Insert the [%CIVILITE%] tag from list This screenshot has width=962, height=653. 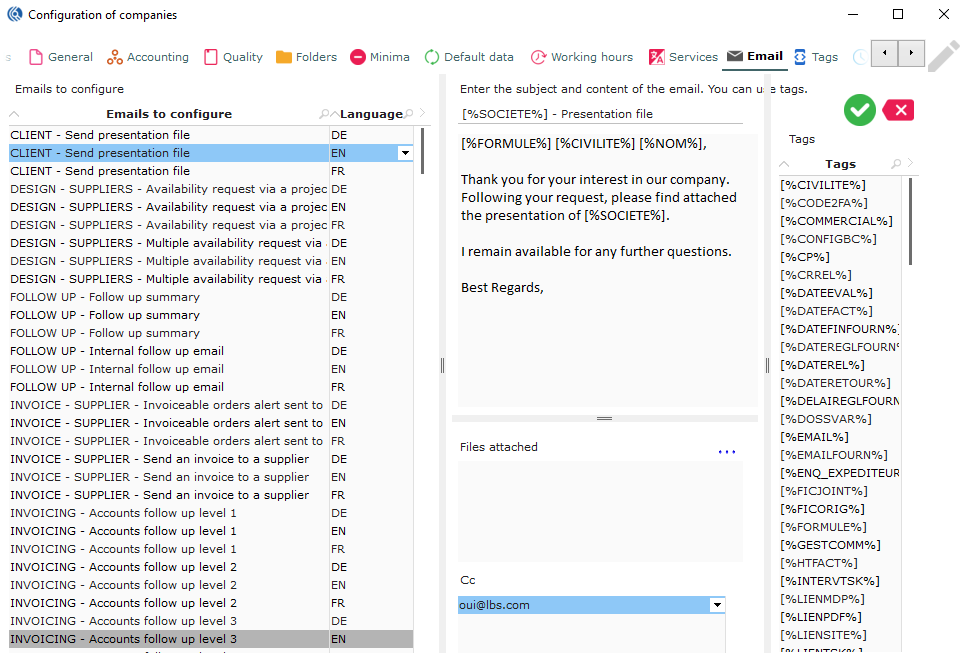click(823, 185)
